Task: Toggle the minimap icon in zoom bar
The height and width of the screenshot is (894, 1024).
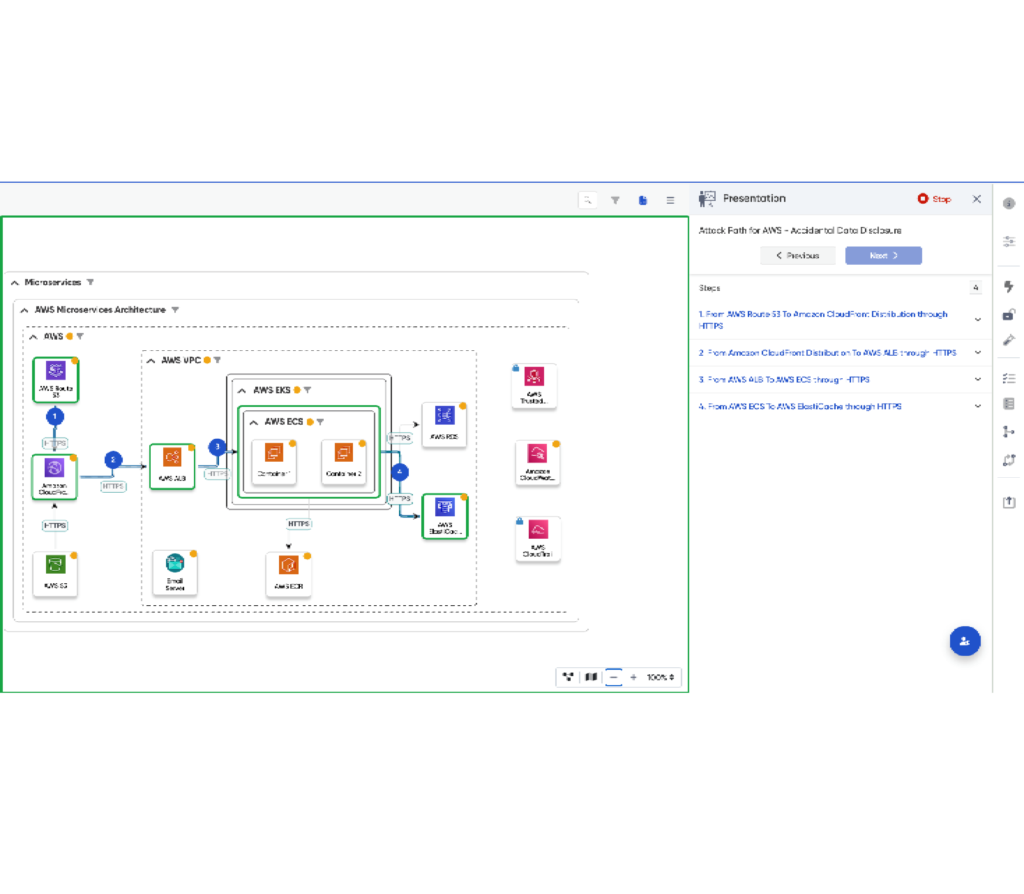Action: [591, 677]
